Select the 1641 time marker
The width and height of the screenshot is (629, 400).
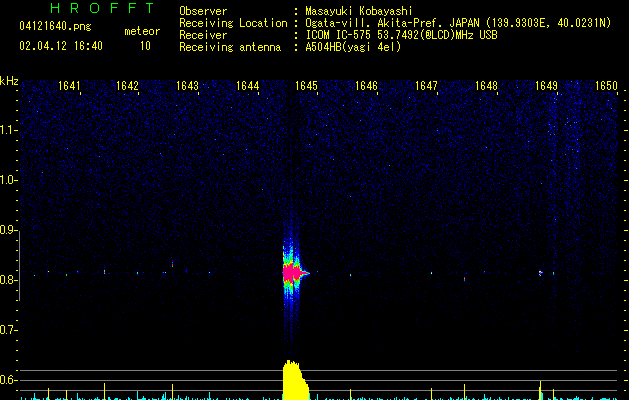[x=70, y=86]
